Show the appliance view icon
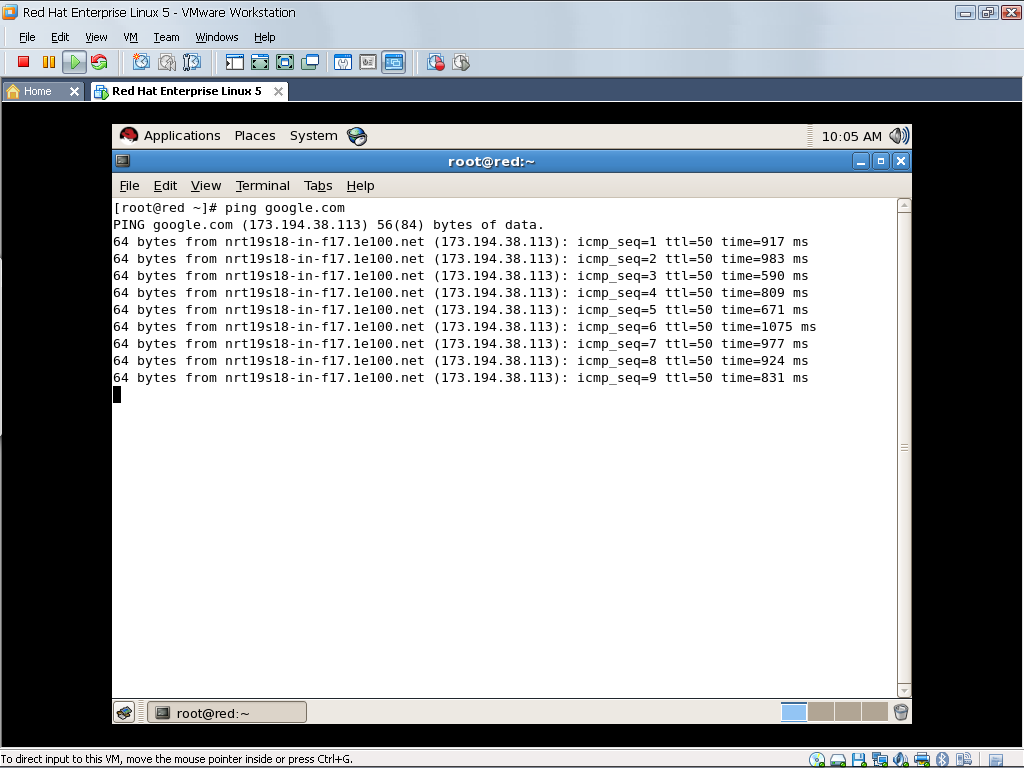 368,62
